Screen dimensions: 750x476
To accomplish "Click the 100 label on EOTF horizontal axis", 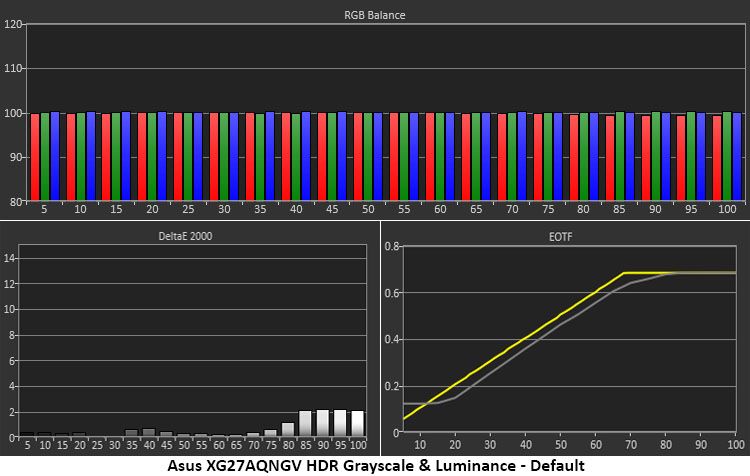I will [736, 445].
